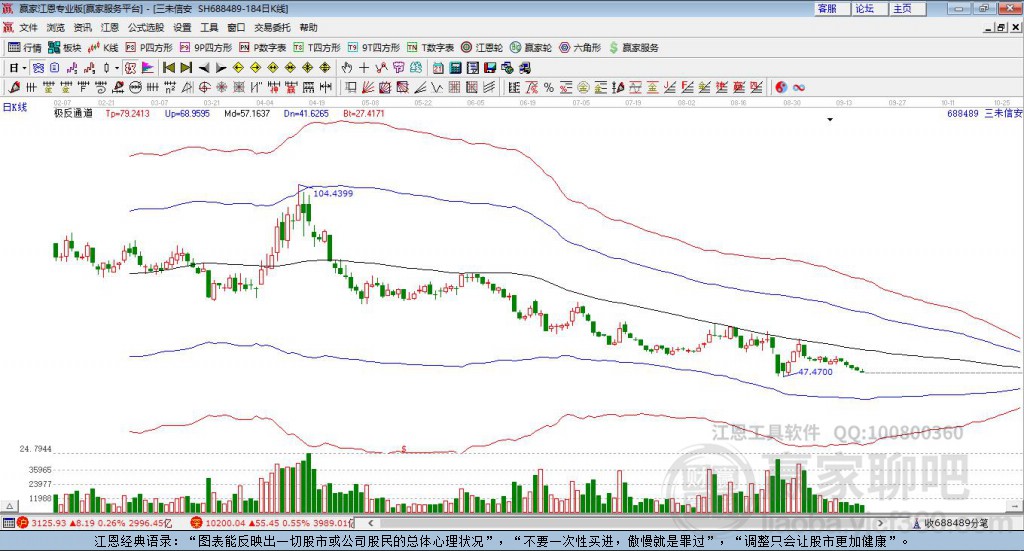
Task: Click the 论坛 forum button
Action: pyautogui.click(x=870, y=8)
